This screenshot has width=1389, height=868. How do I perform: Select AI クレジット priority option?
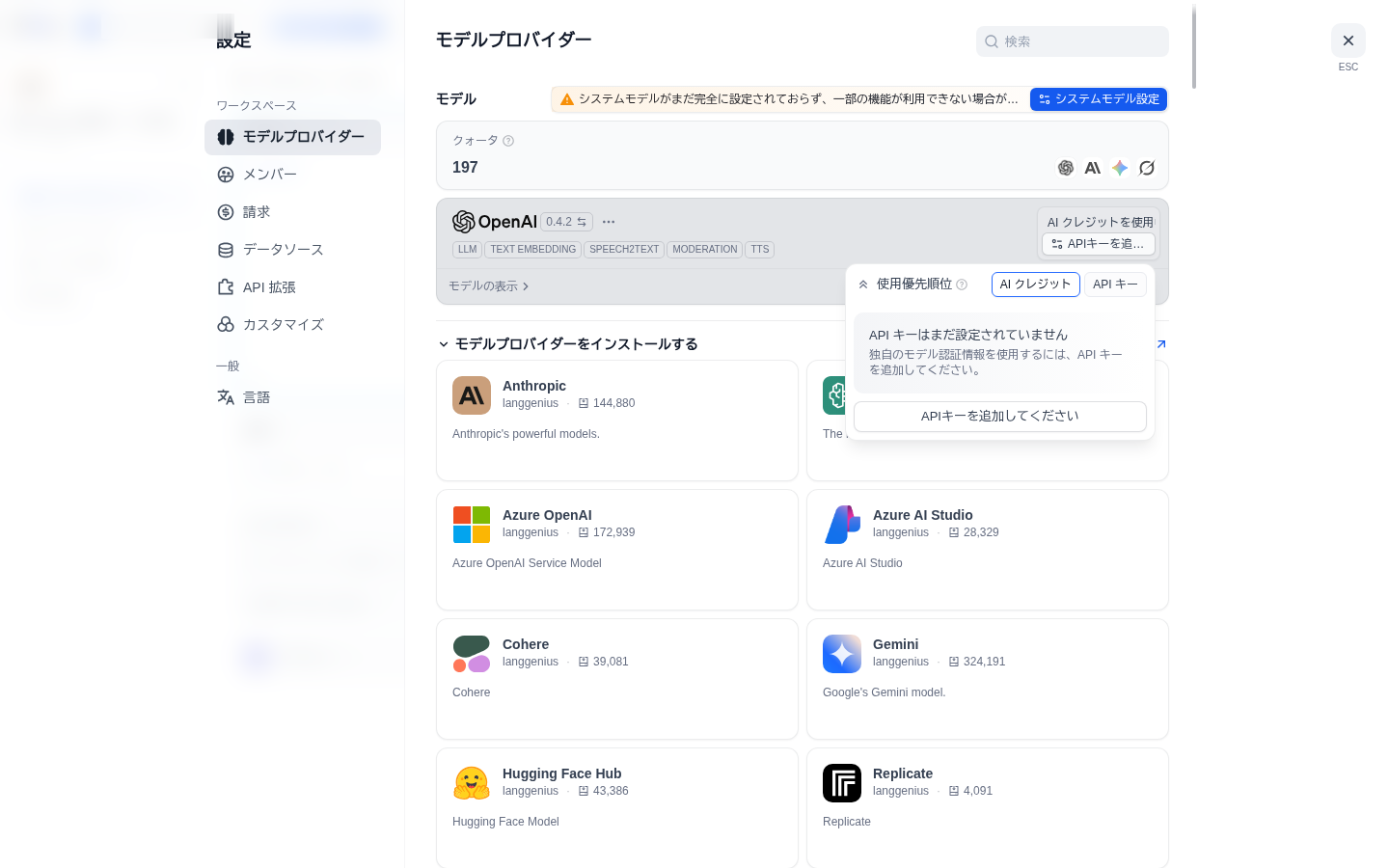(1036, 285)
